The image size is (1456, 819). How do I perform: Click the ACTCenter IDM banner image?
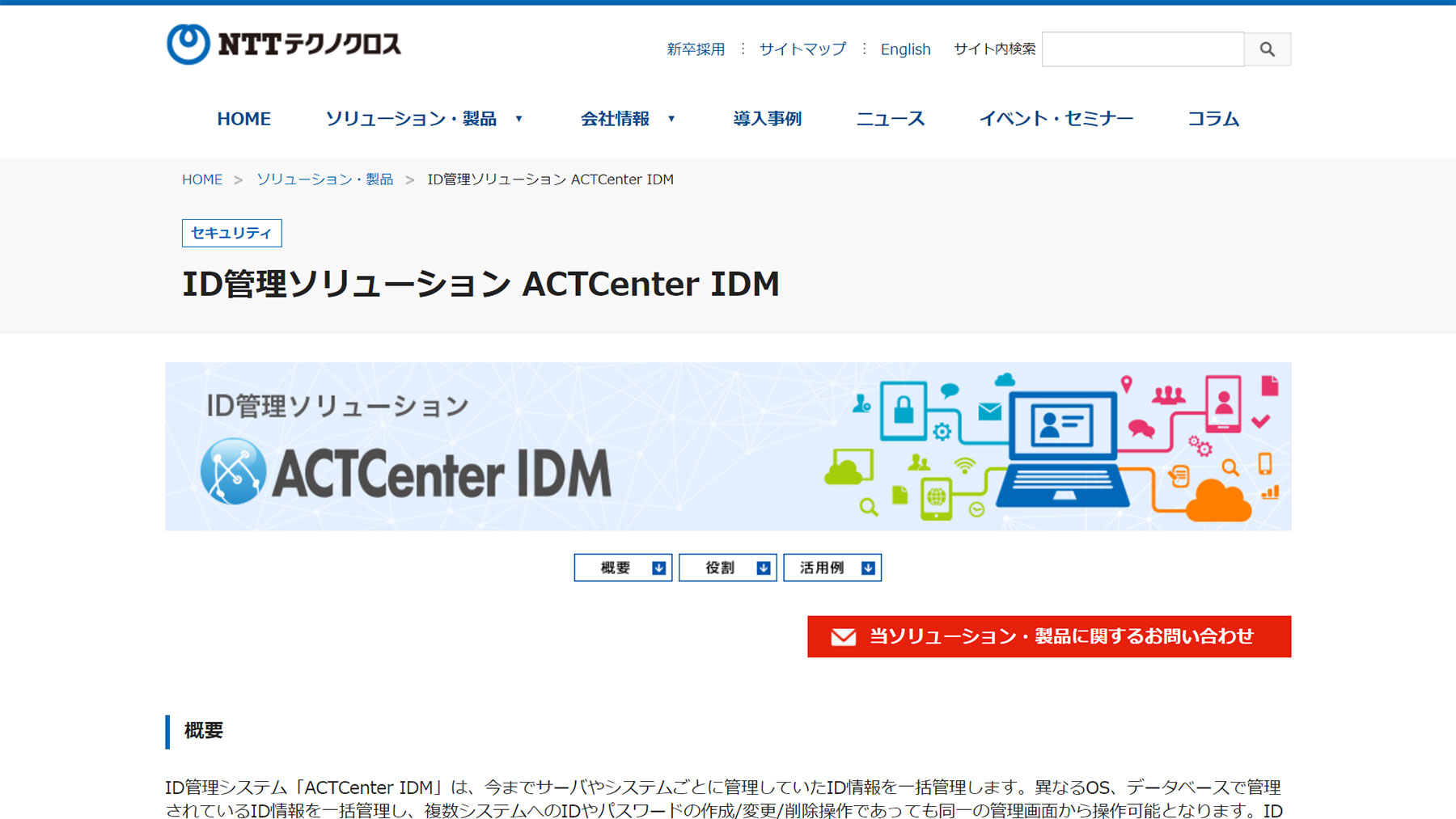[x=728, y=446]
